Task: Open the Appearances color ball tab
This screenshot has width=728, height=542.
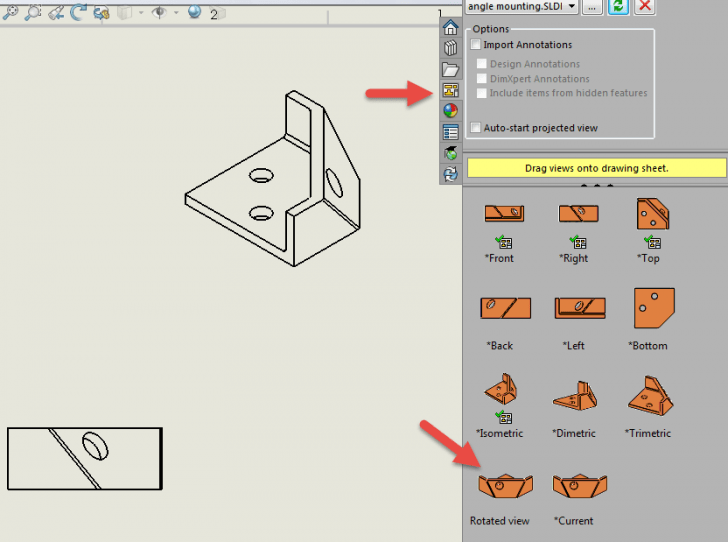Action: 450,111
